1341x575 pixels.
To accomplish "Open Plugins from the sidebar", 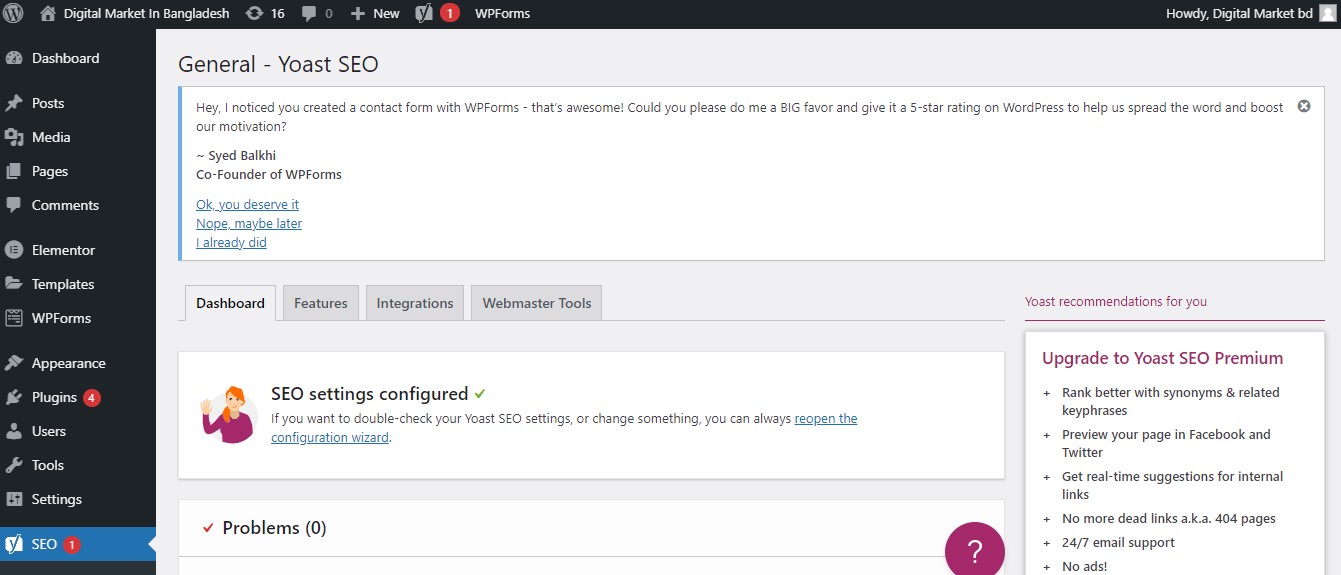I will (54, 397).
